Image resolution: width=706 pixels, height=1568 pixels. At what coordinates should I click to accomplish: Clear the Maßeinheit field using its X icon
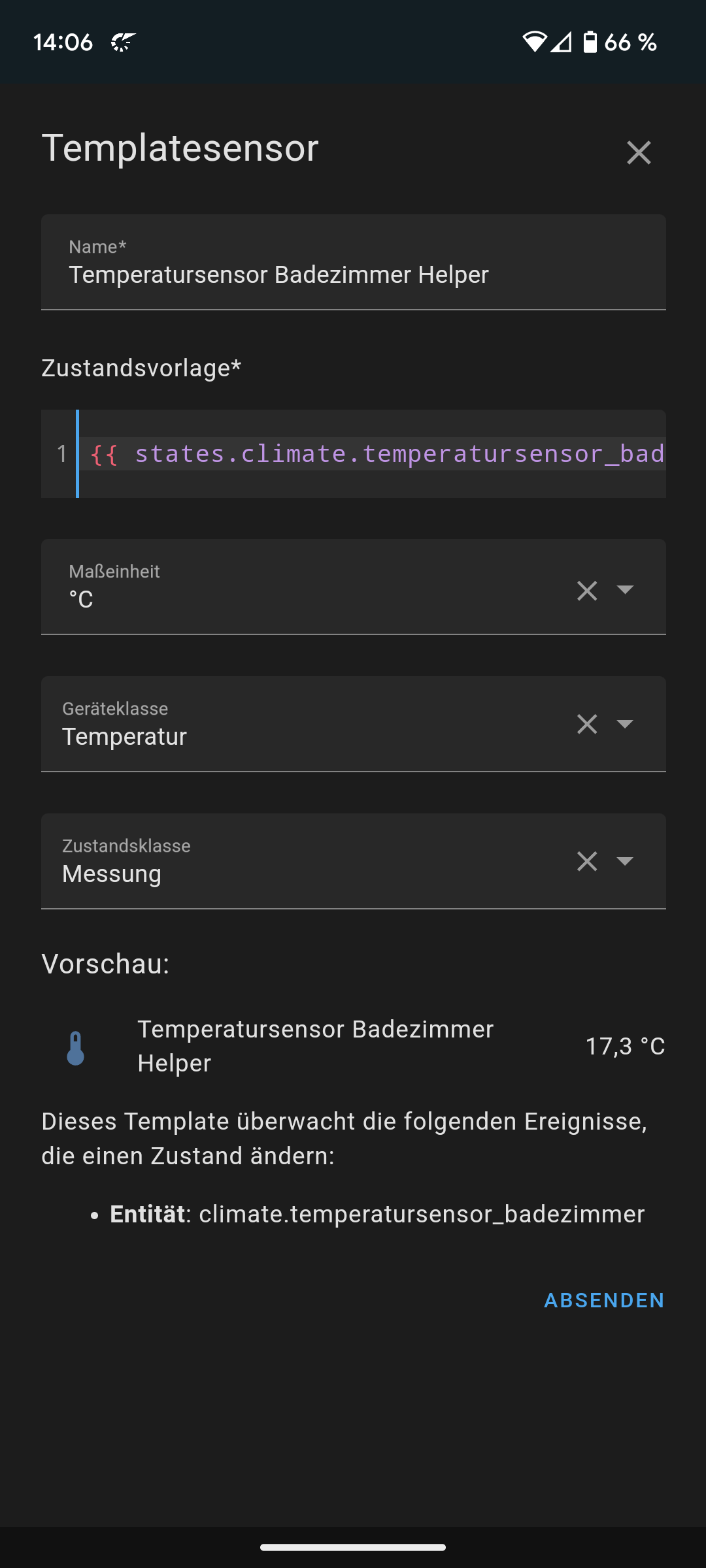[x=586, y=591]
